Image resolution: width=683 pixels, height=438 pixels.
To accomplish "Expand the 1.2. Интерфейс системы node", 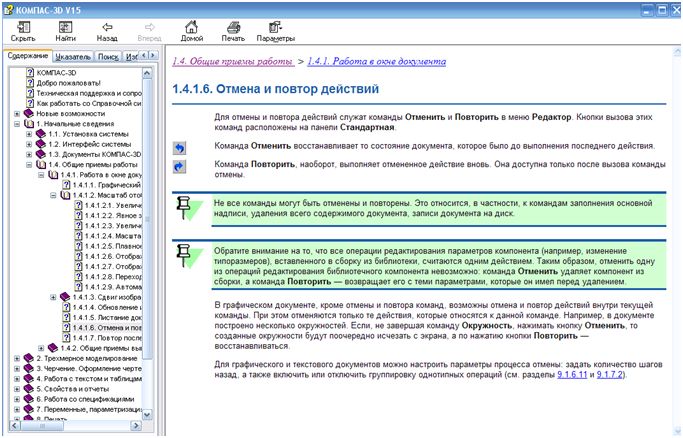I will point(29,144).
